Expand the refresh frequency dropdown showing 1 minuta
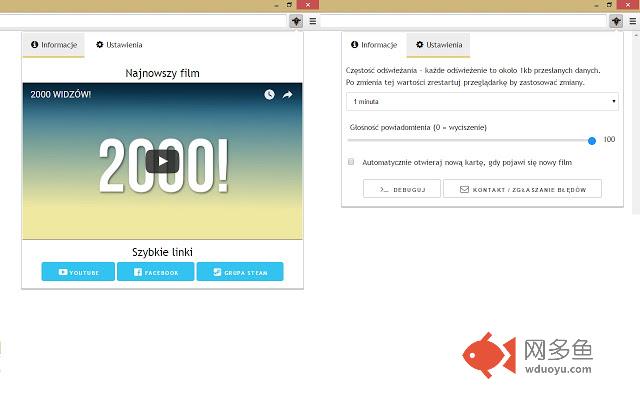Viewport: 640px width, 400px height. coord(482,101)
